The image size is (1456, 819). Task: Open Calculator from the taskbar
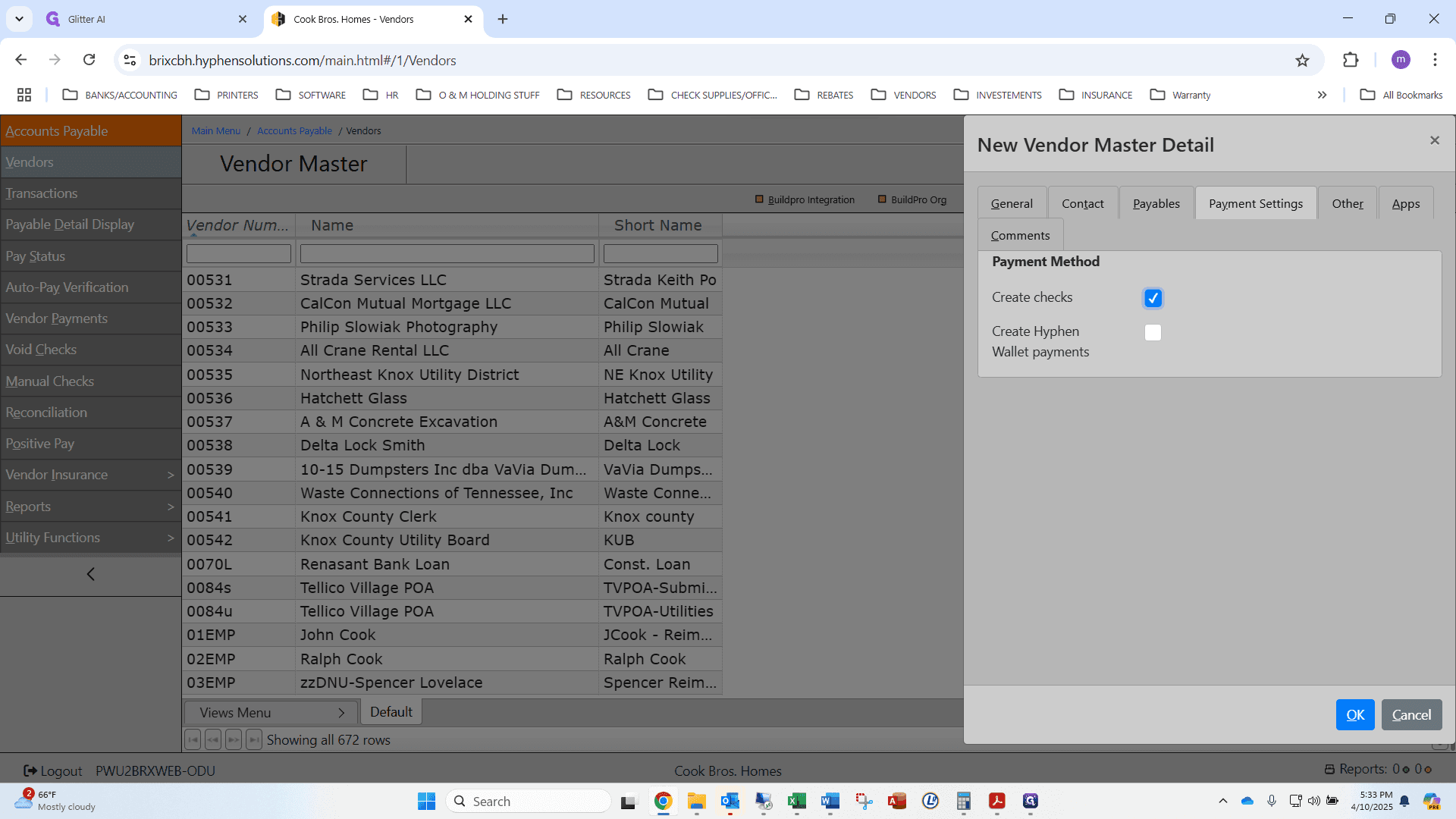[x=963, y=801]
